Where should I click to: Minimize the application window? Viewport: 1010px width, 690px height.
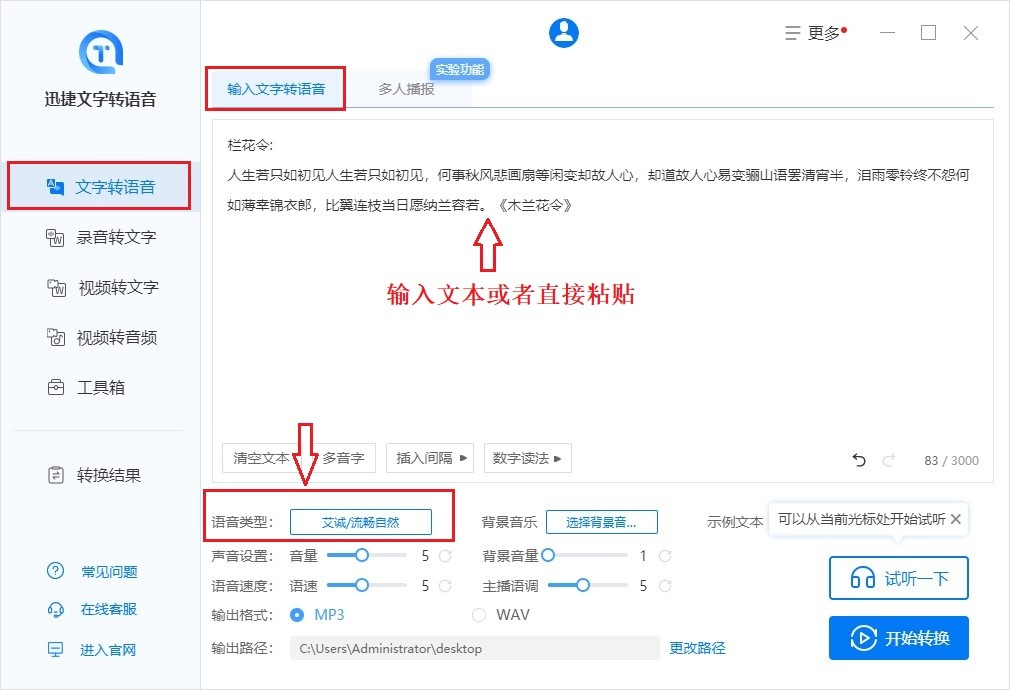click(888, 33)
